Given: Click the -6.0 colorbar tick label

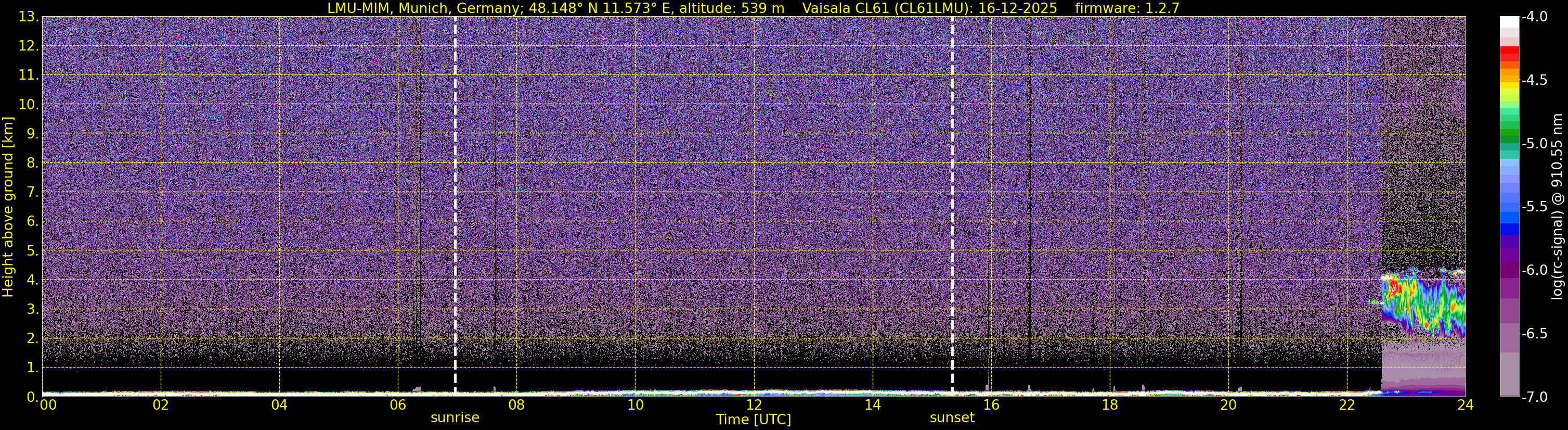Looking at the screenshot, I should 1534,270.
